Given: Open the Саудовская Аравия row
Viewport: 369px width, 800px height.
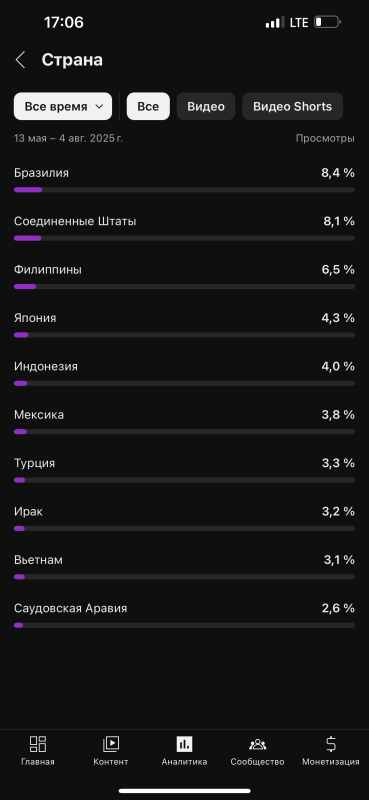Looking at the screenshot, I should point(184,615).
